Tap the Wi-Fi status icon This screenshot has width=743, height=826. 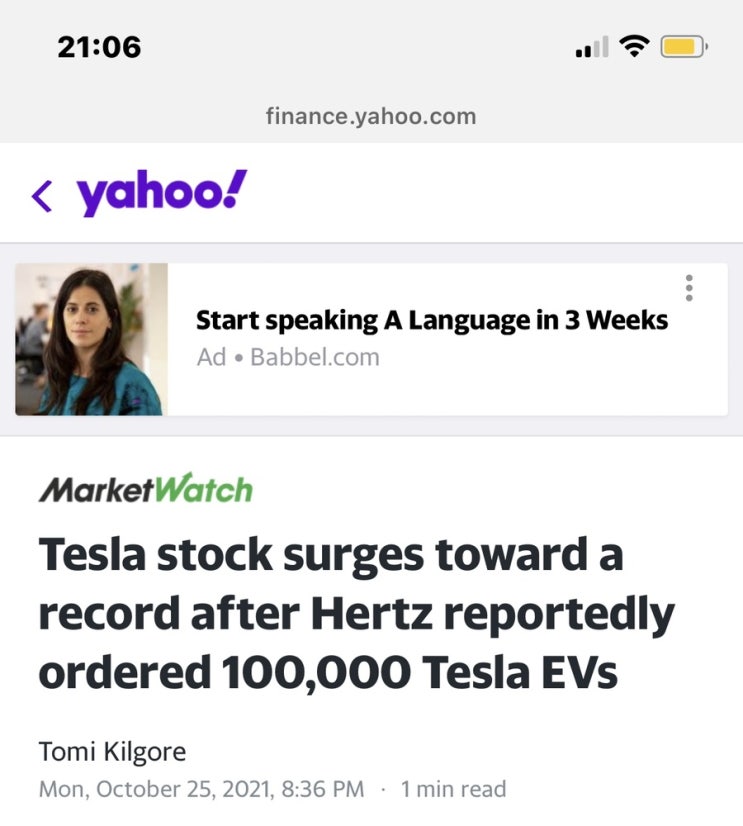click(634, 46)
